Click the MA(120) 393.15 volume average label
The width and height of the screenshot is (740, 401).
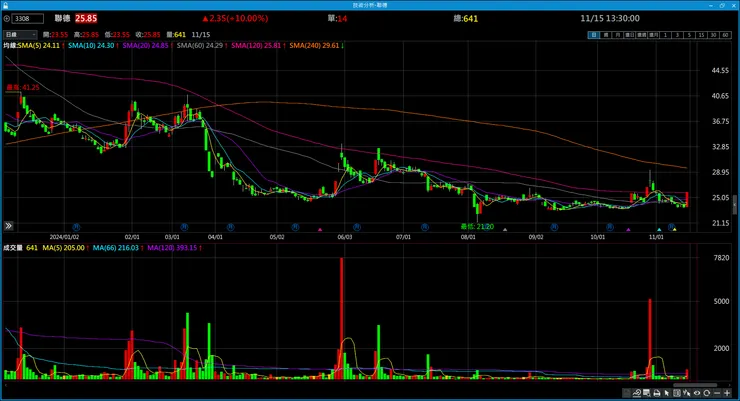point(172,248)
